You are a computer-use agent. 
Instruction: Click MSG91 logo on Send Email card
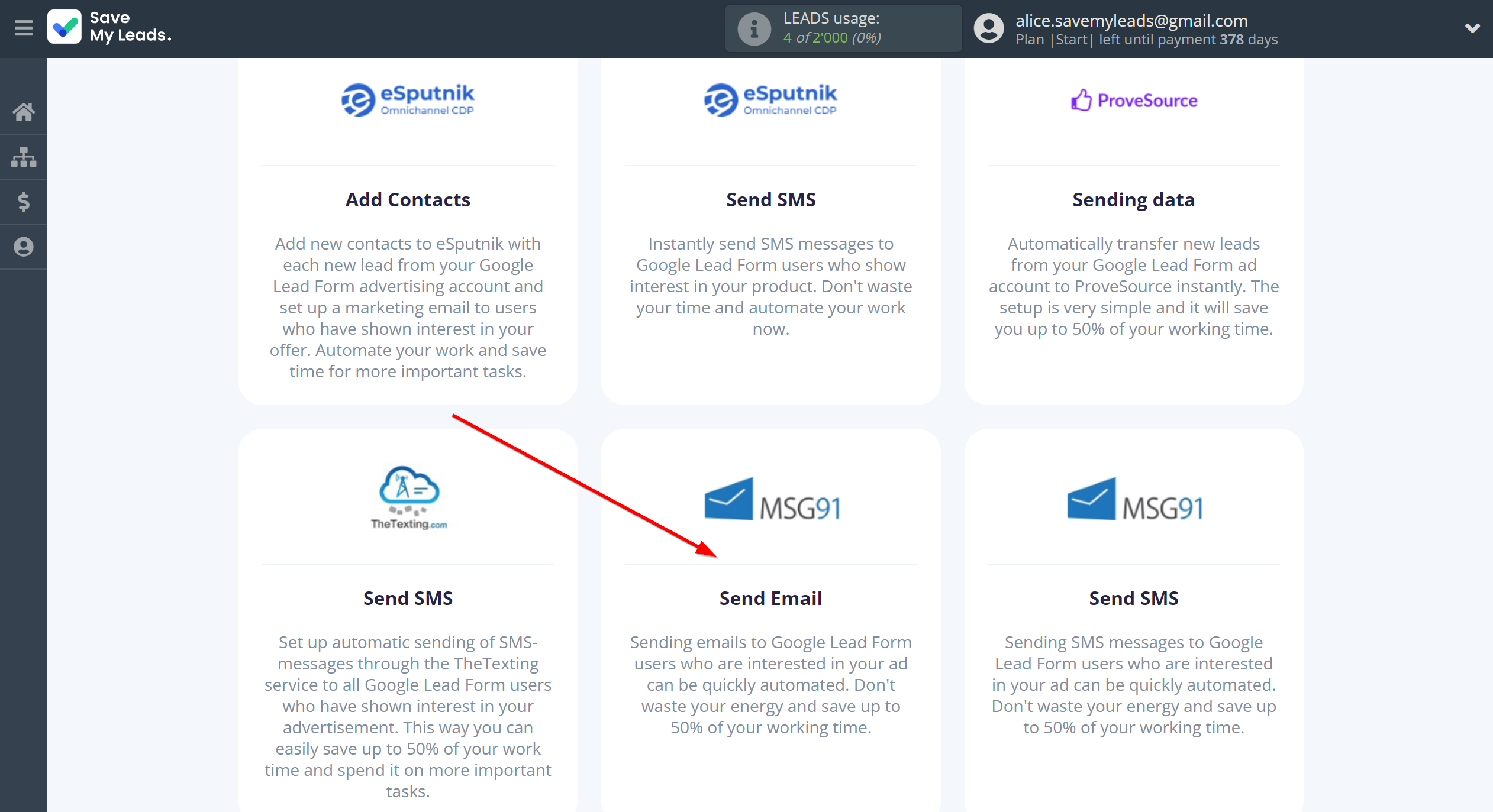[x=771, y=499]
